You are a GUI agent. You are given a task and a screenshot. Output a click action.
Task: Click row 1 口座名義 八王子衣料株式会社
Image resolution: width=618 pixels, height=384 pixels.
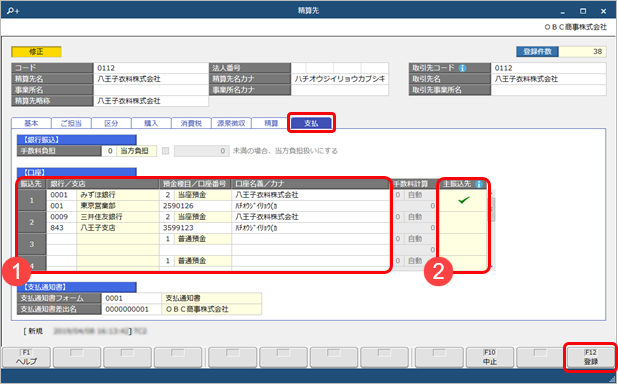coord(311,195)
